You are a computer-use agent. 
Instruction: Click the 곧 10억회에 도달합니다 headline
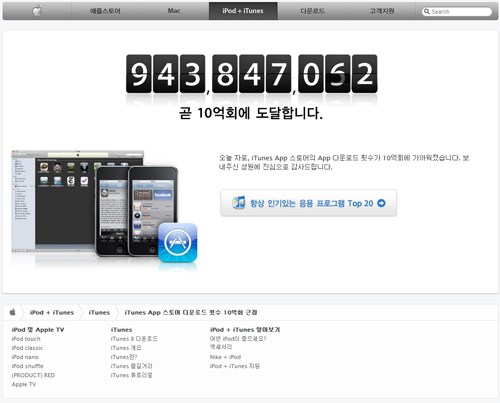pos(251,113)
